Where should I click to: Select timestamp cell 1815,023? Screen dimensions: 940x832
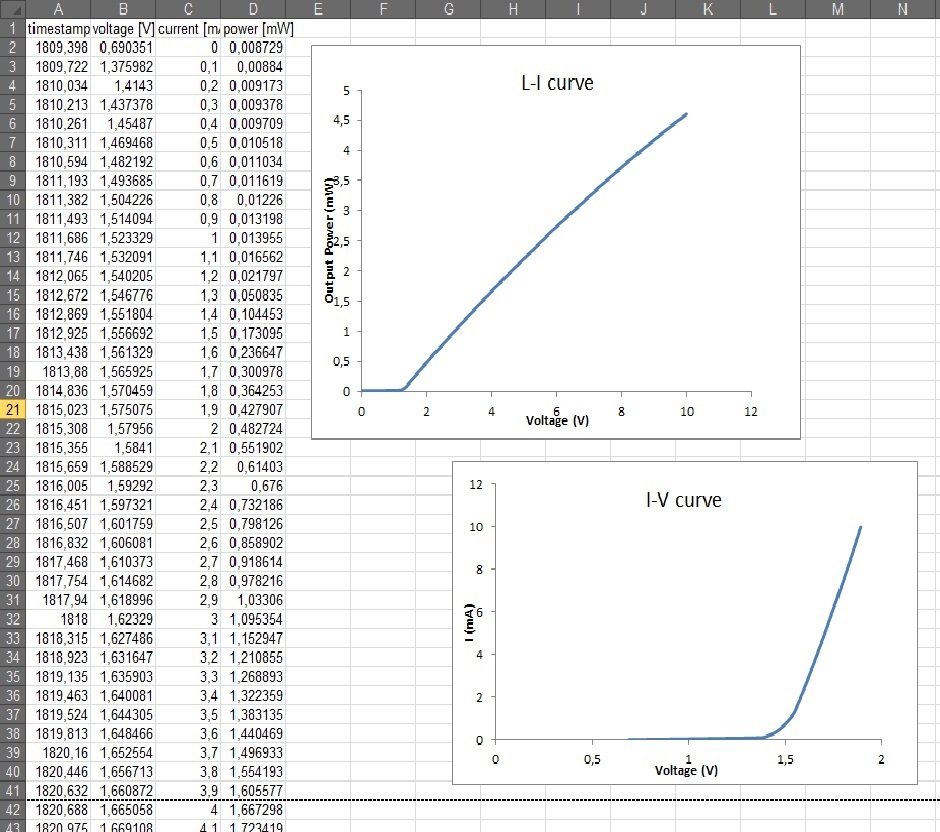[58, 410]
